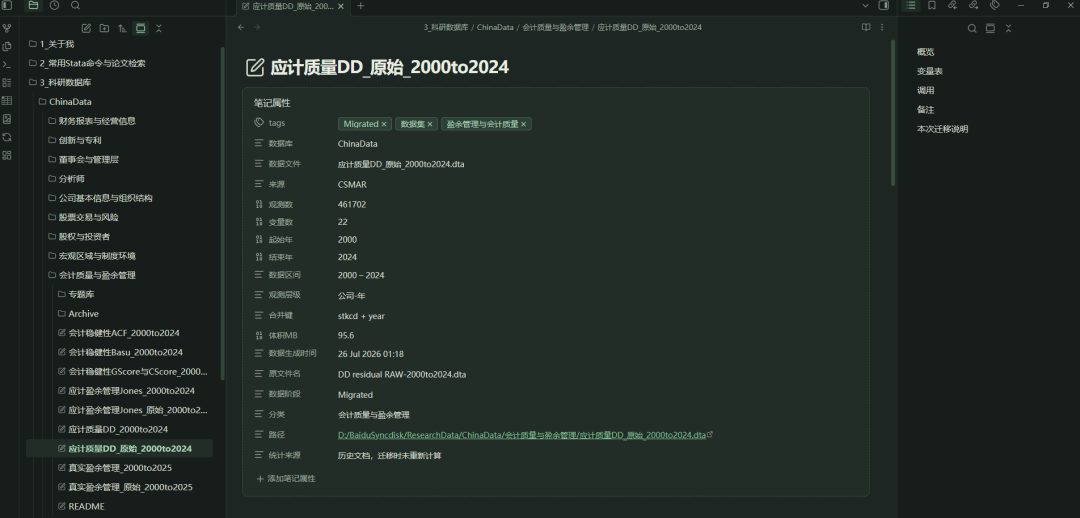The height and width of the screenshot is (518, 1080).
Task: Jump to 变量表 heading in outline
Action: [x=929, y=71]
